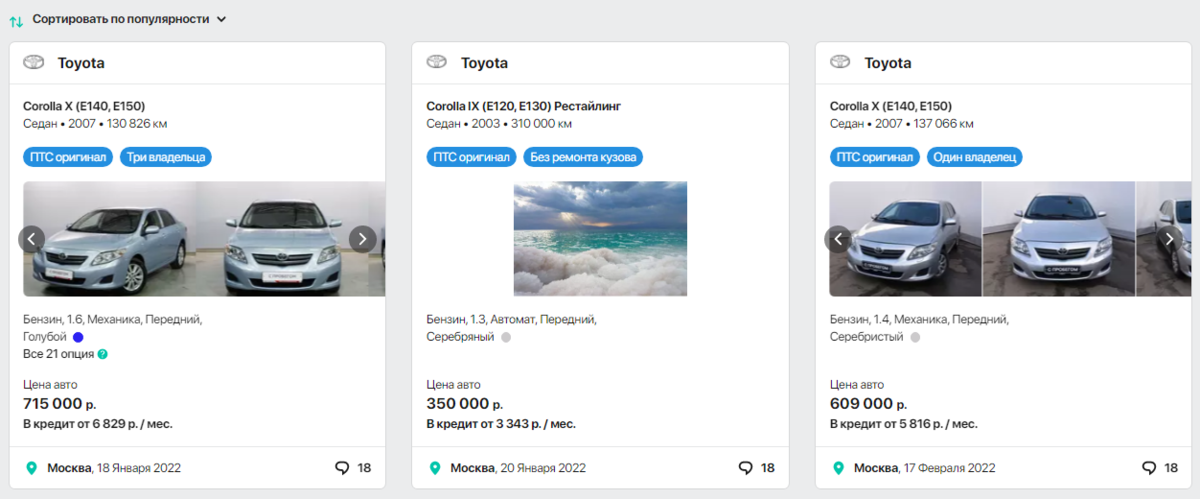This screenshot has width=1200, height=499.
Task: Show next photo of blue Corolla
Action: point(362,238)
